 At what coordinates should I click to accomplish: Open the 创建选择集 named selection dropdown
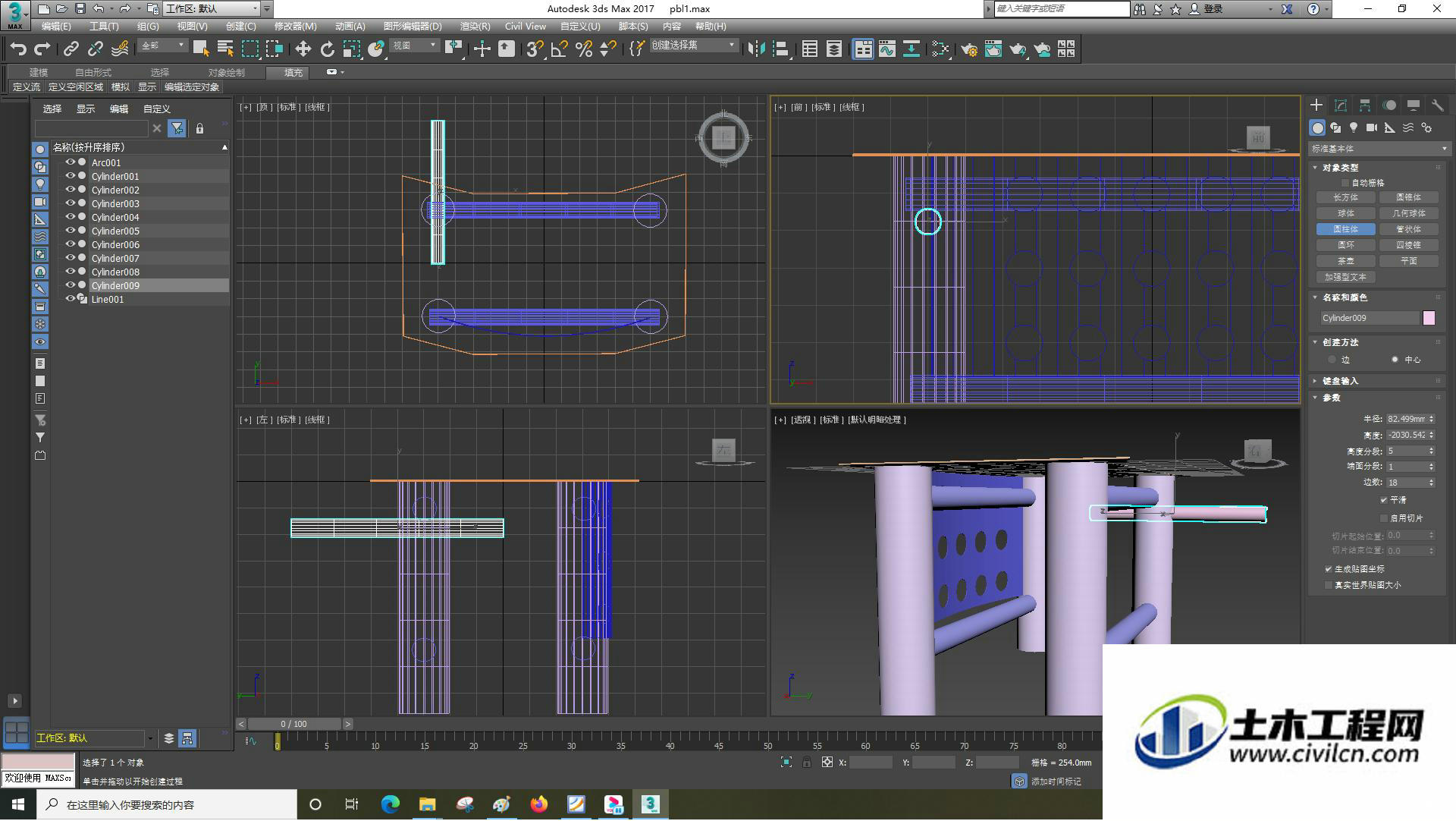point(693,46)
